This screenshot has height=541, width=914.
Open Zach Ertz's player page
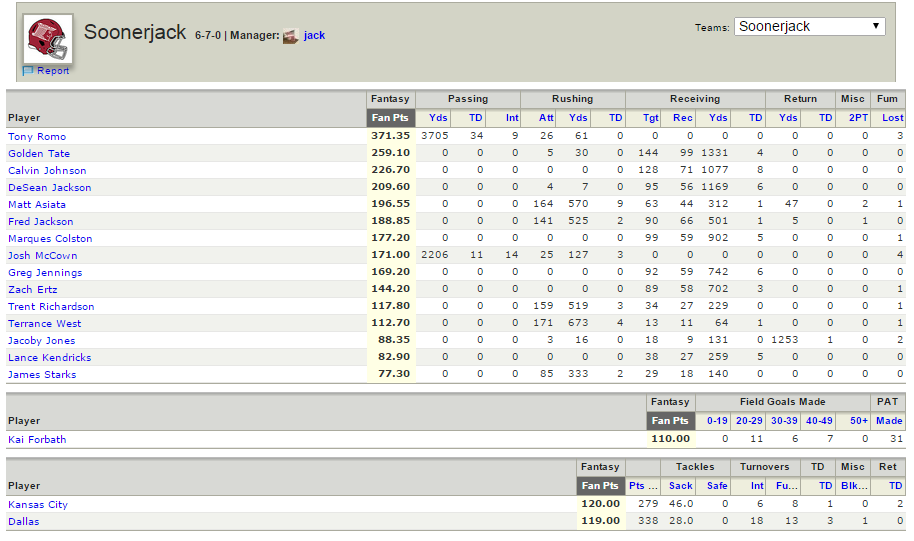pos(33,289)
